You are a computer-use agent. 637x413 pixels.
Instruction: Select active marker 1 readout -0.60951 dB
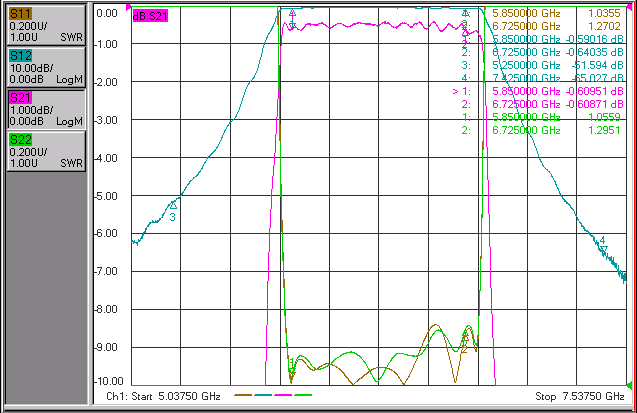(595, 91)
